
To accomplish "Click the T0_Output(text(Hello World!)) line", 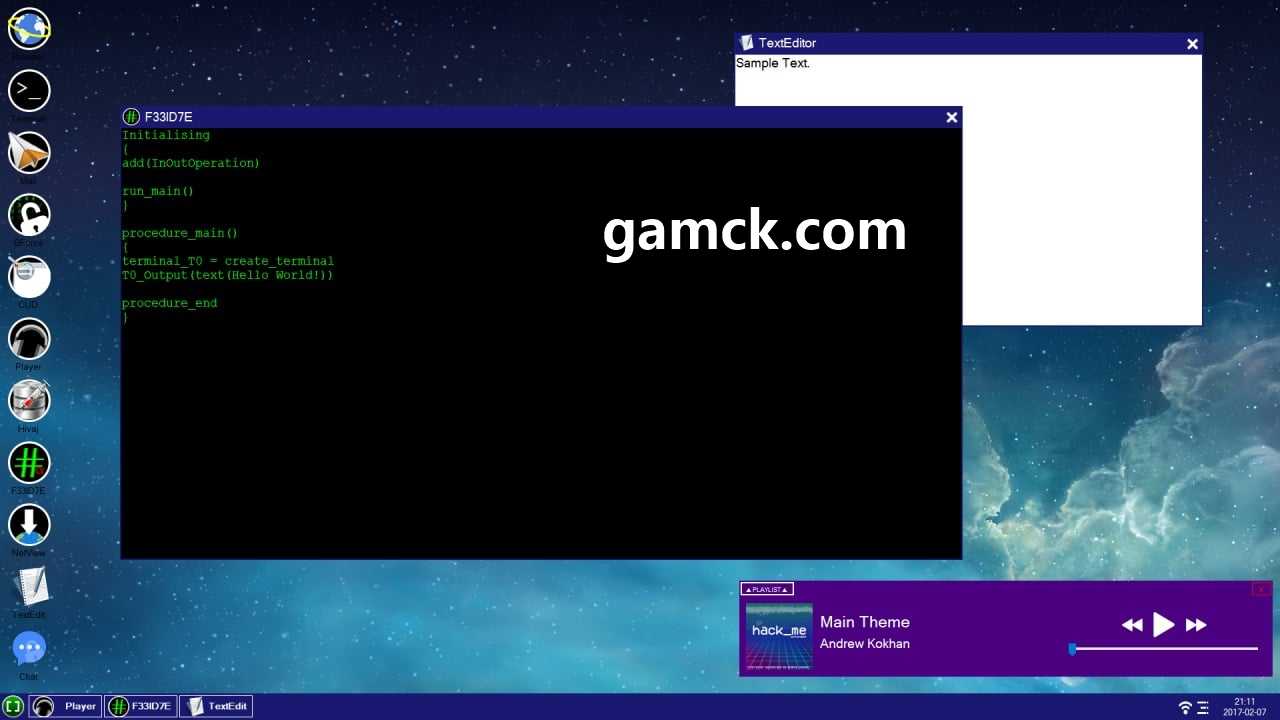I will click(x=228, y=275).
